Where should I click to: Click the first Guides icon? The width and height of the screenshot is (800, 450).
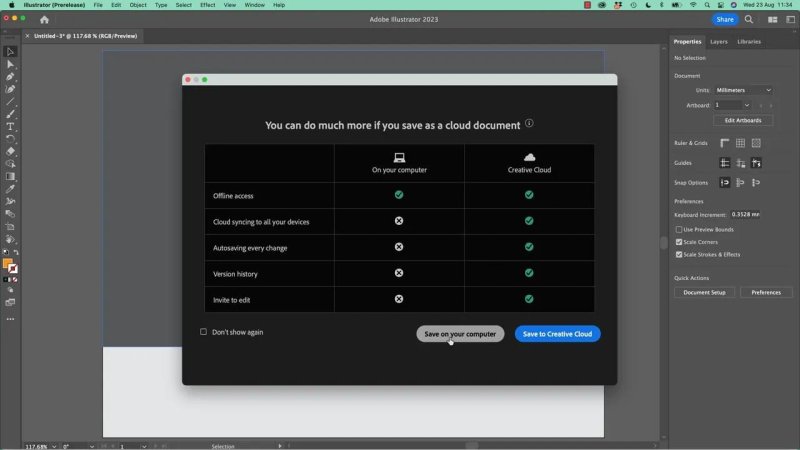pos(724,163)
